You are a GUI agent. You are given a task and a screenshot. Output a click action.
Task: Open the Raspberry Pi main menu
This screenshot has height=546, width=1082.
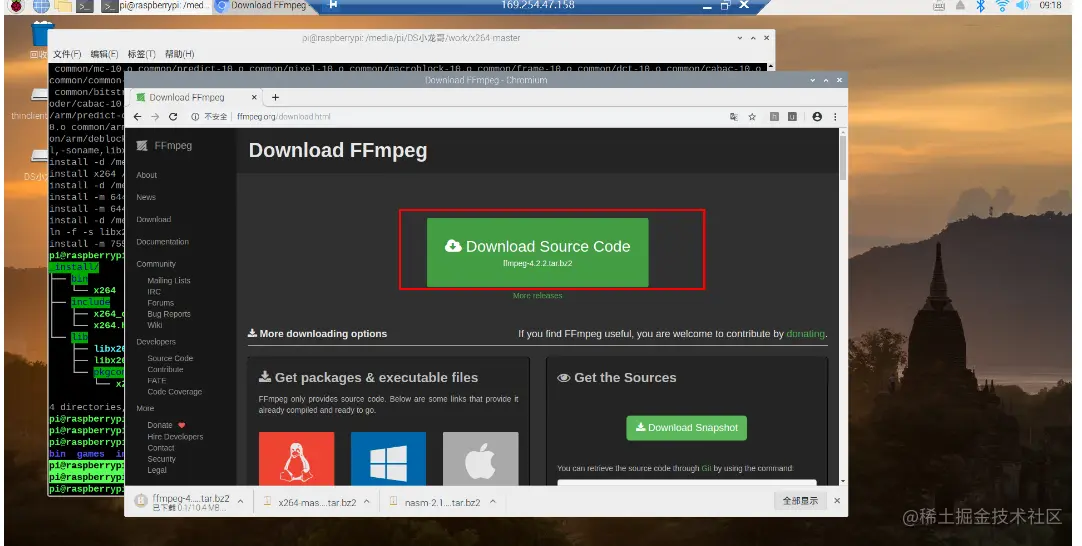[15, 6]
